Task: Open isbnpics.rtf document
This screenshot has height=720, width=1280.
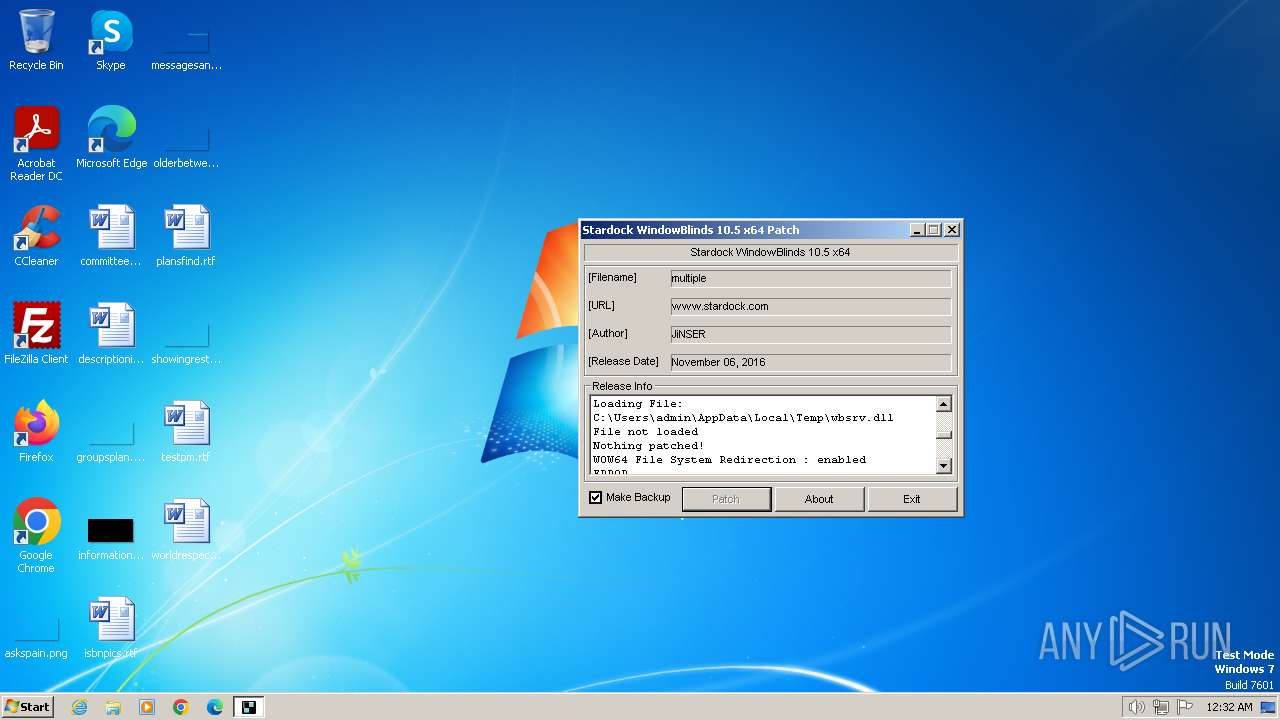Action: click(111, 627)
